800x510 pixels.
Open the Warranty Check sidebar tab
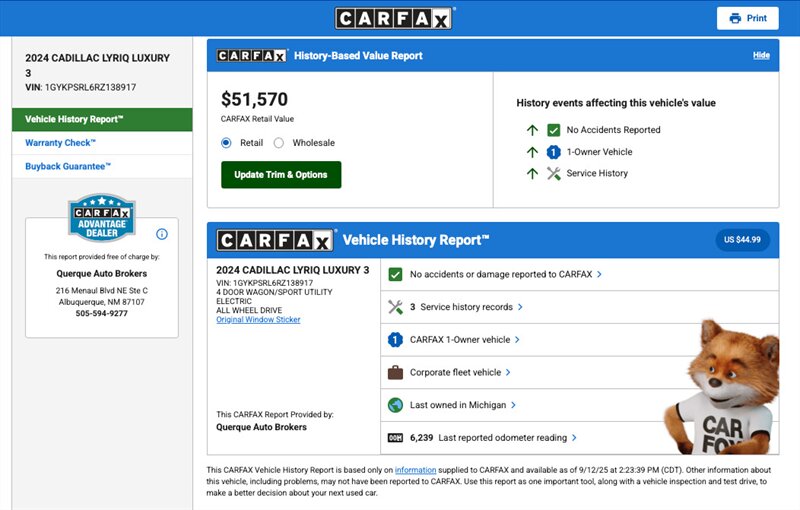point(102,143)
